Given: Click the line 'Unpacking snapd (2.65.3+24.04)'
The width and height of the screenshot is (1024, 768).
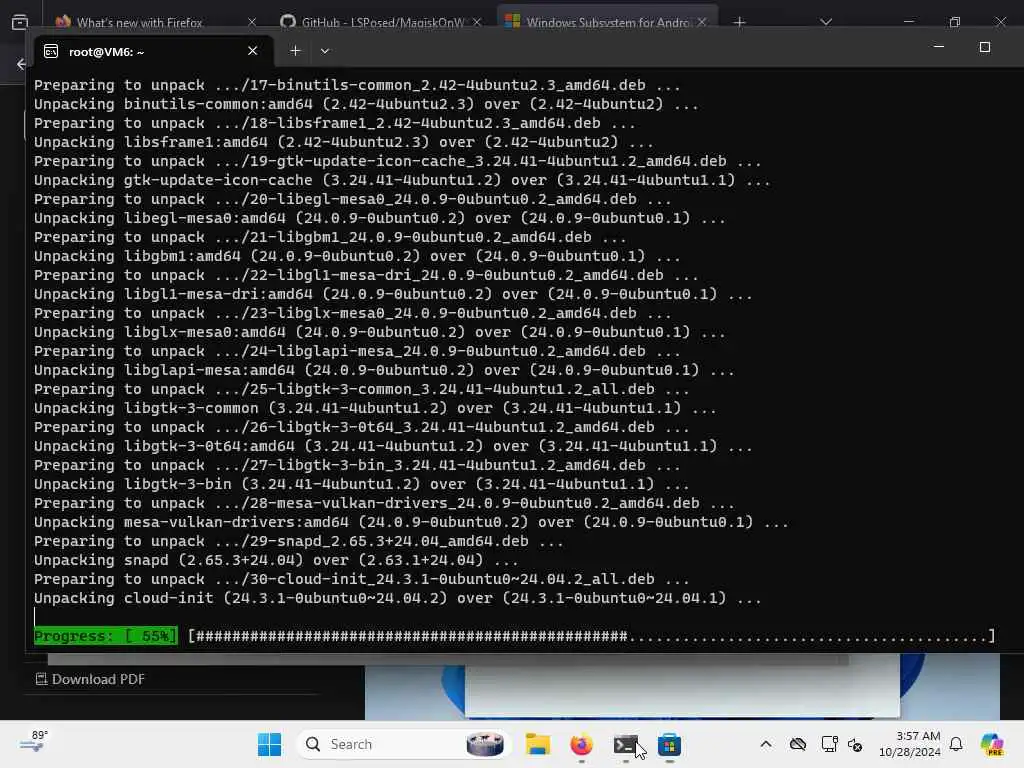Looking at the screenshot, I should tap(276, 560).
